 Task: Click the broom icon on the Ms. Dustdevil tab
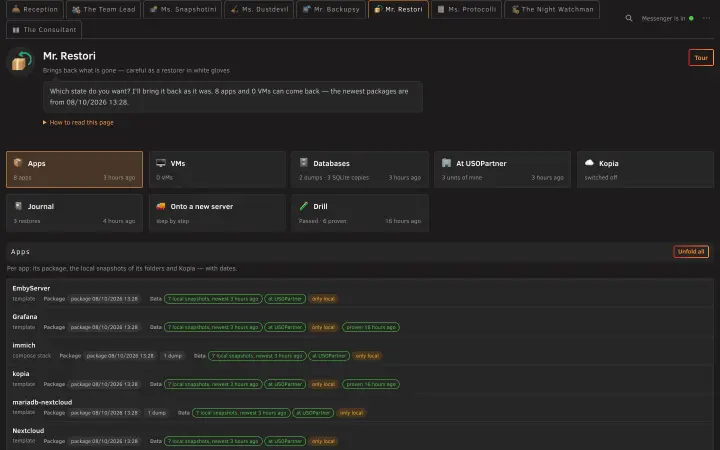tap(235, 9)
